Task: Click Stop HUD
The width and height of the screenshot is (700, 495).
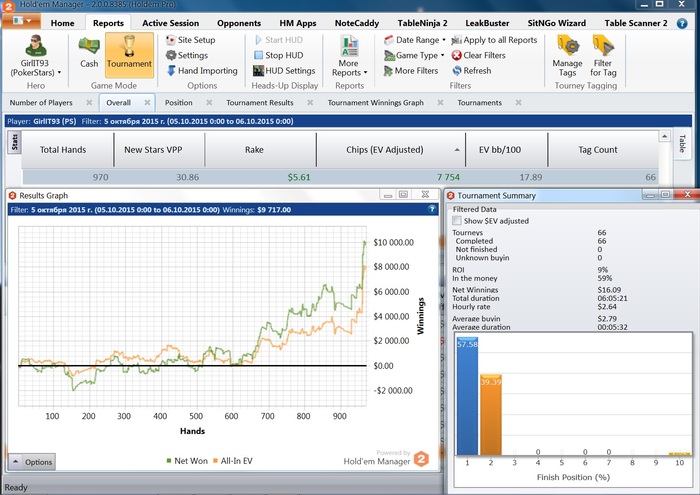Action: [x=279, y=55]
